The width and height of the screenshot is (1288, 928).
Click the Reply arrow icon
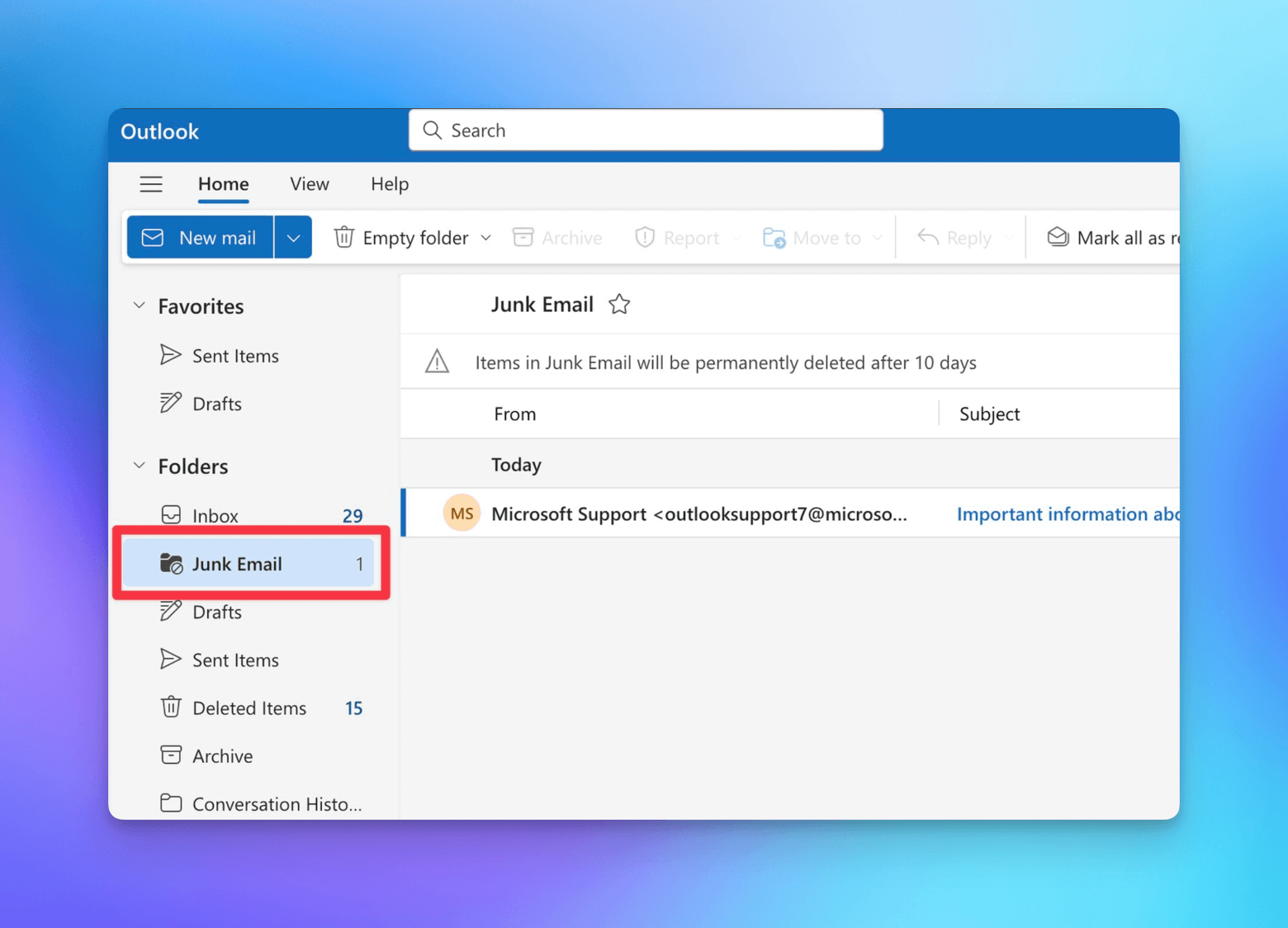click(928, 238)
